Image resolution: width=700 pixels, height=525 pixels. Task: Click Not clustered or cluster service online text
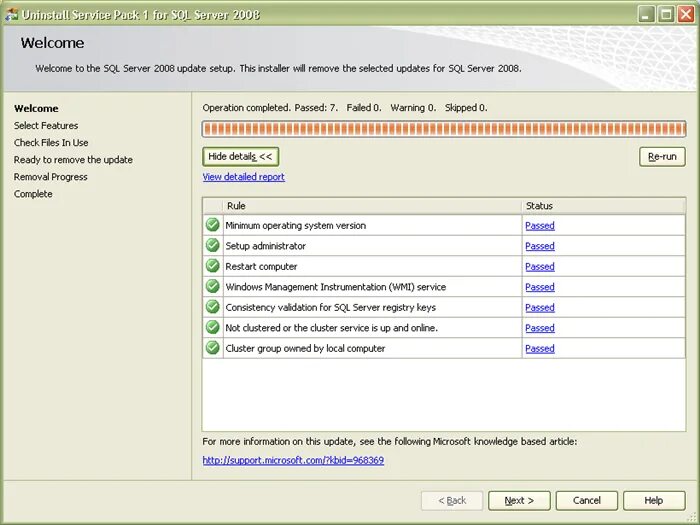pyautogui.click(x=332, y=329)
